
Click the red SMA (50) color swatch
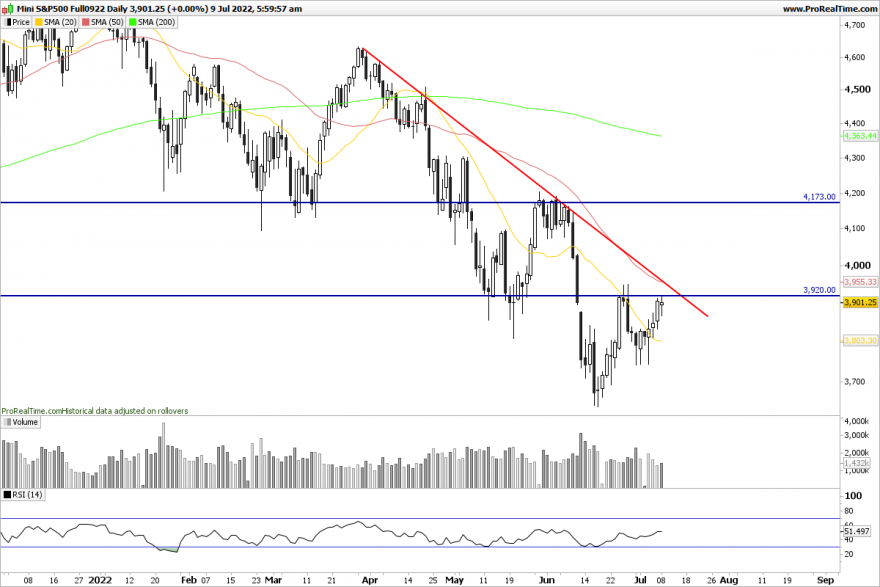coord(86,22)
